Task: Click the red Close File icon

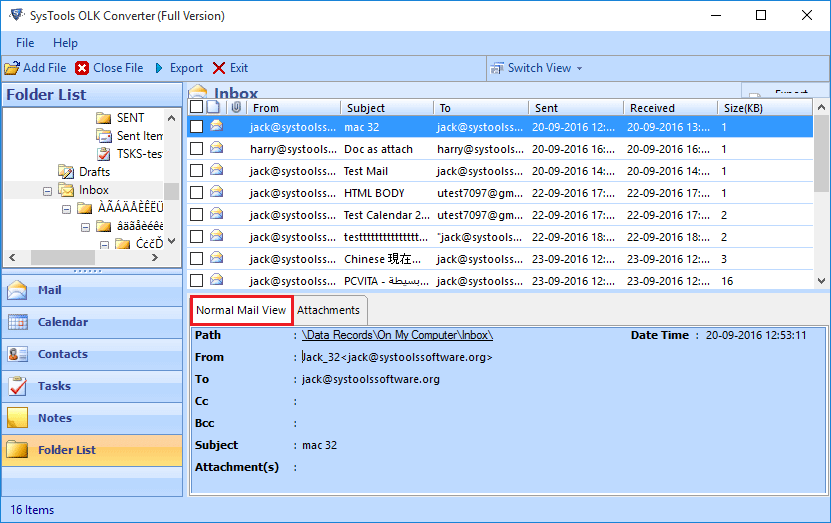Action: [x=82, y=68]
